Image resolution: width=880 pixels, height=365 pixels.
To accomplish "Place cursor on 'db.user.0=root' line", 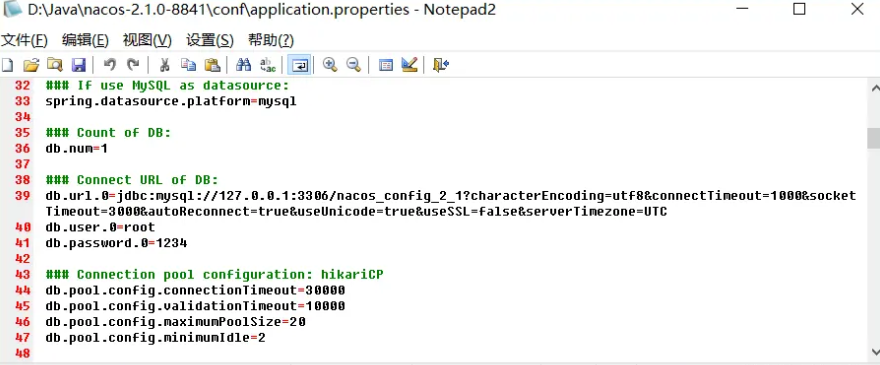I will [100, 227].
